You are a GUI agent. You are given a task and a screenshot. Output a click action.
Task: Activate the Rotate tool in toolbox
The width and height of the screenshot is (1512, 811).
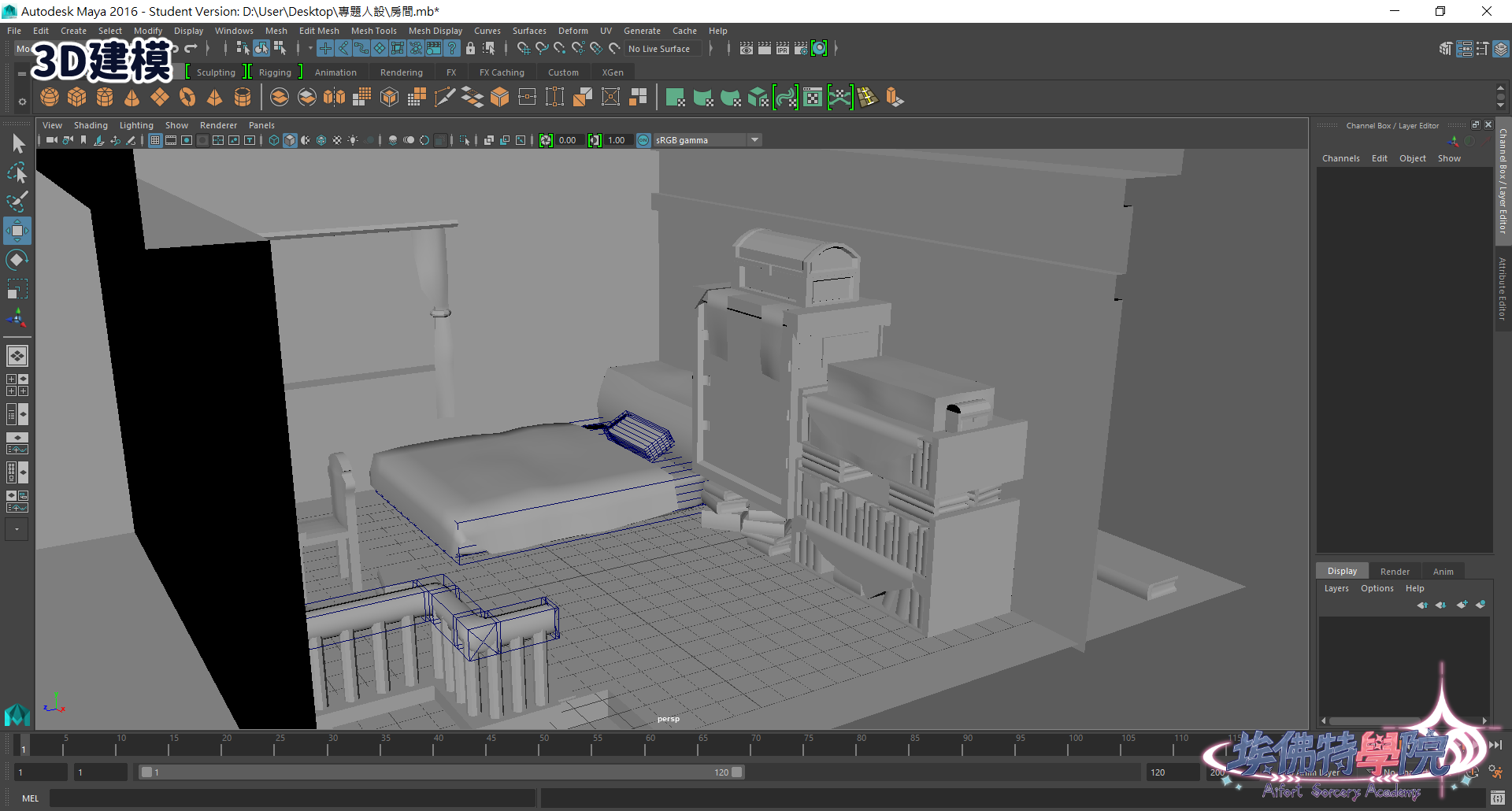pyautogui.click(x=17, y=260)
